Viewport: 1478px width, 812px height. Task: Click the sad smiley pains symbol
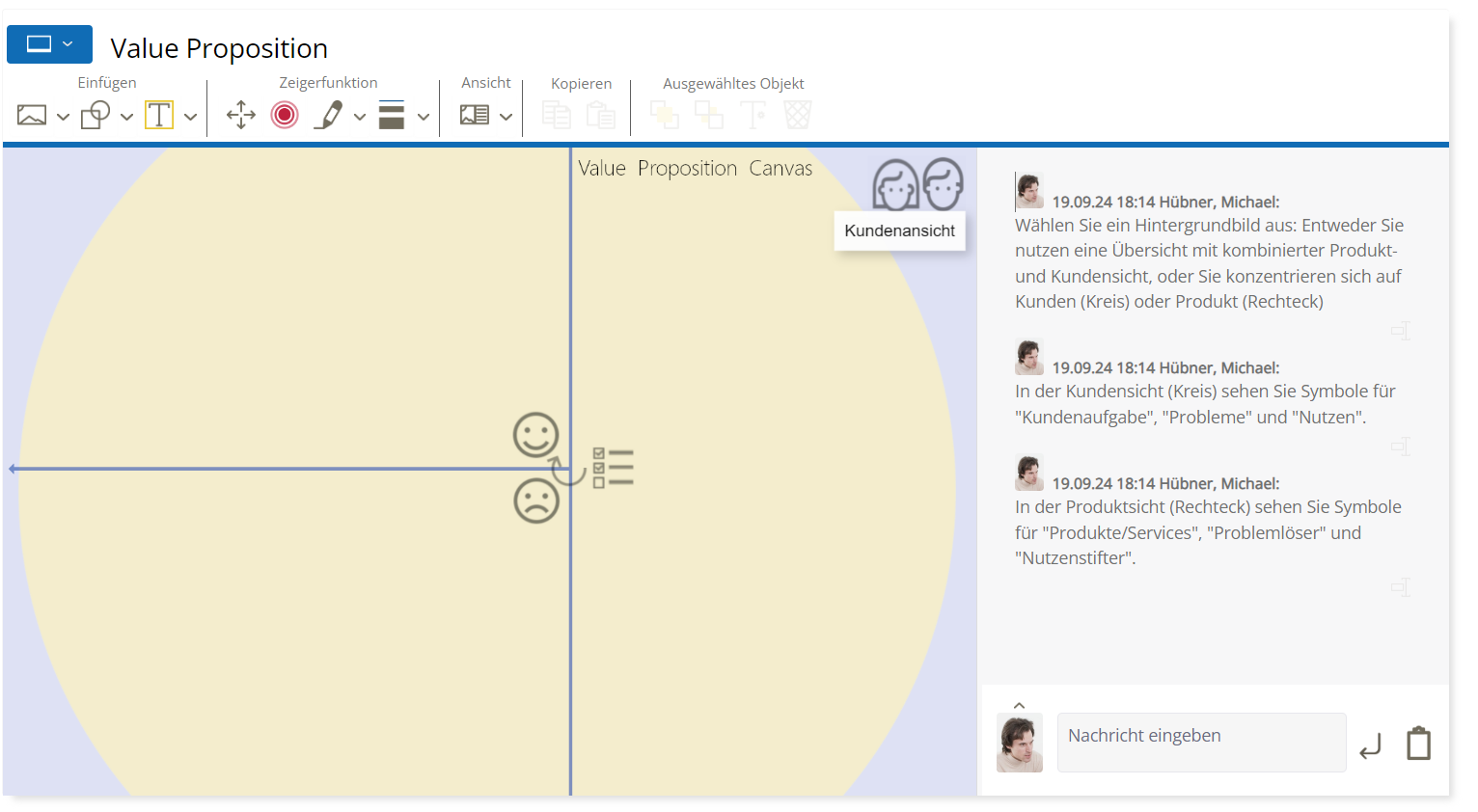point(536,501)
